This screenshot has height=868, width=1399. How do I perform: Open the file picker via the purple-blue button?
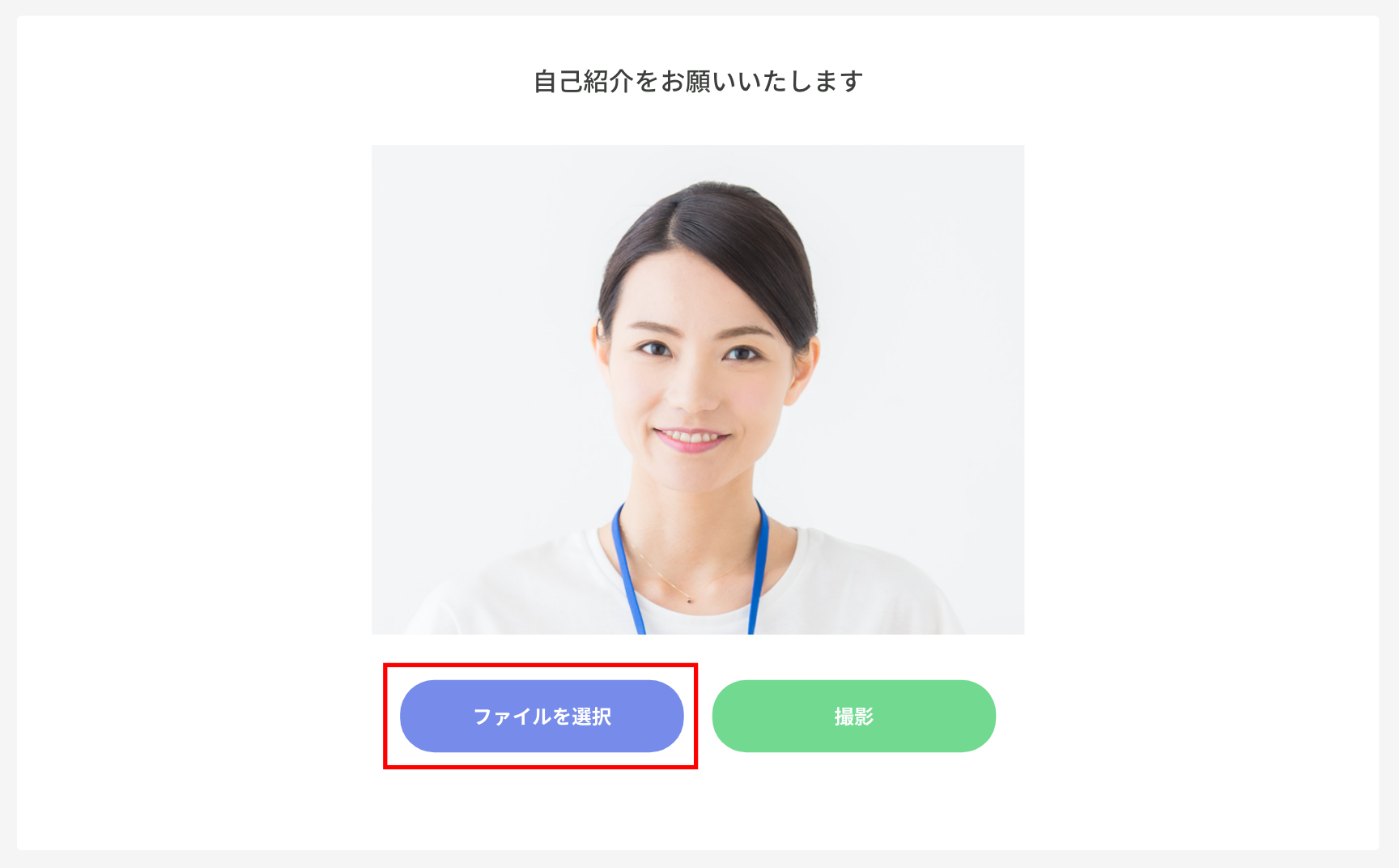click(542, 716)
